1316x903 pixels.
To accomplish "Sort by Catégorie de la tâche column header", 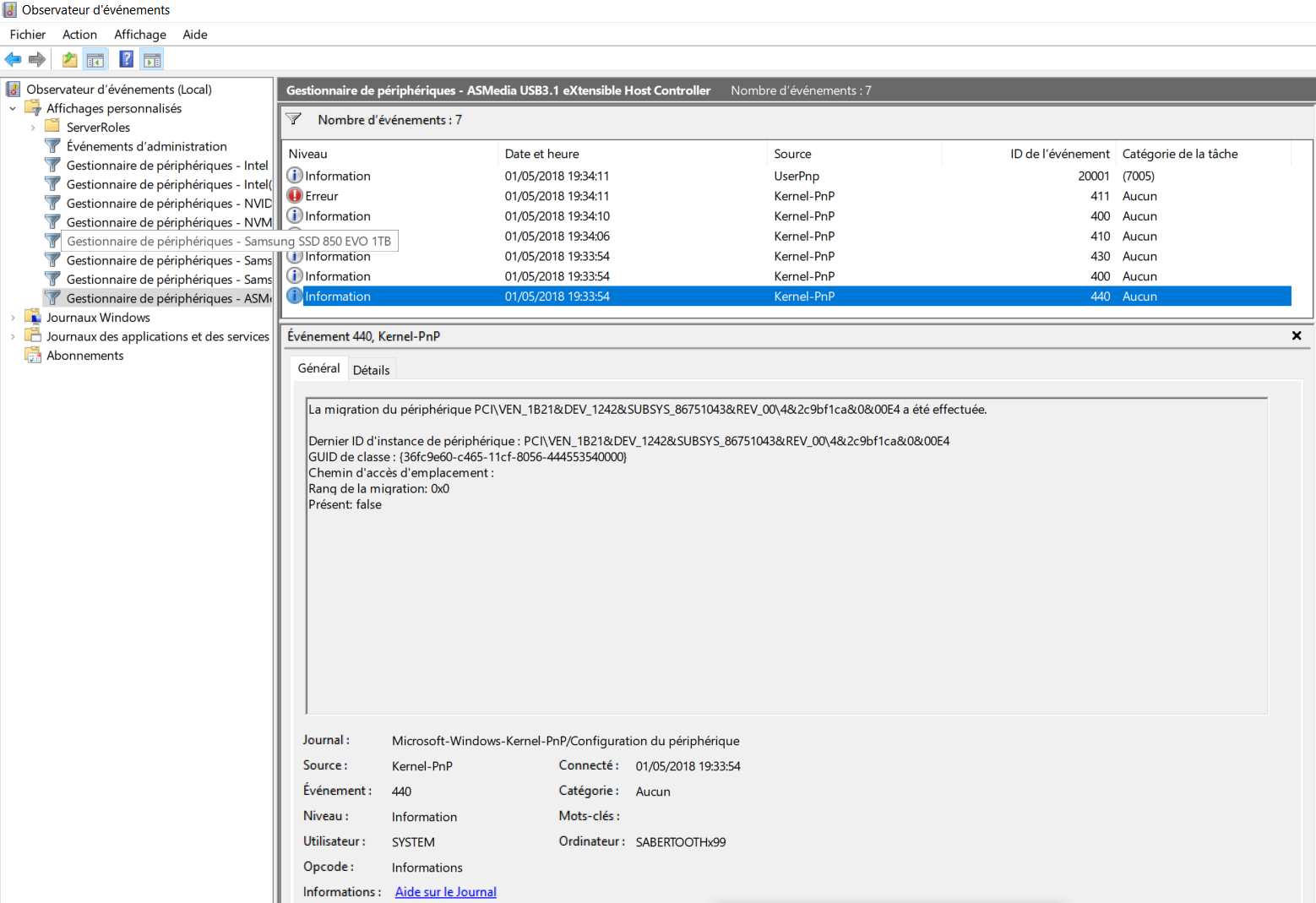I will tap(1204, 154).
